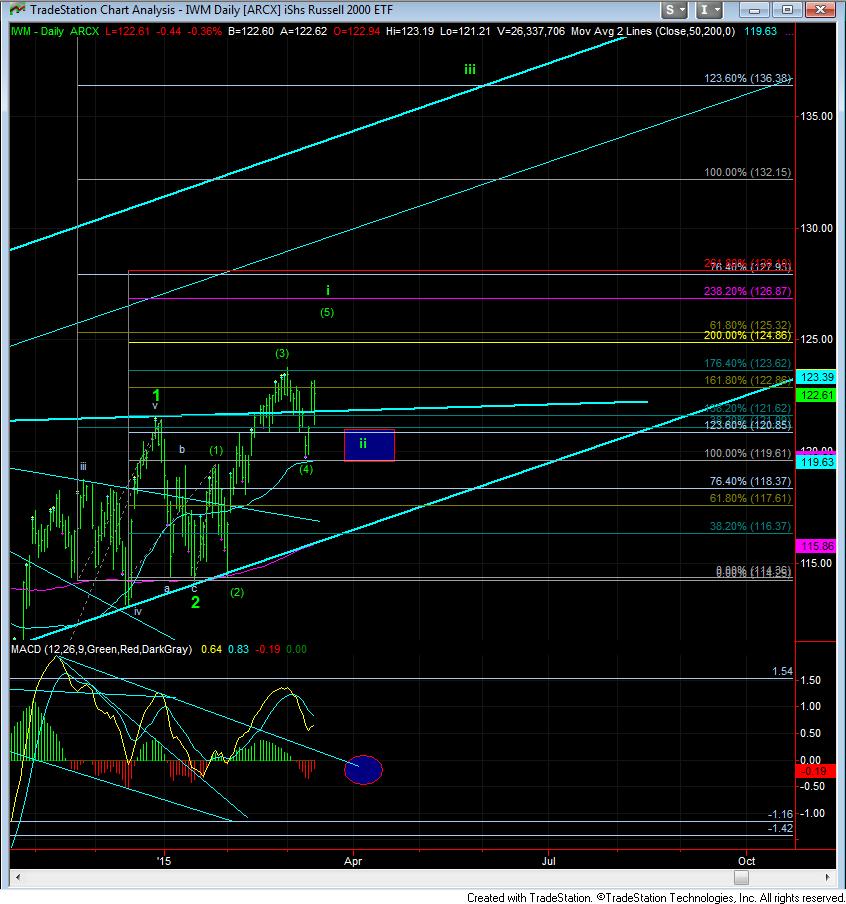Open the I interval link dropdown

tap(710, 10)
